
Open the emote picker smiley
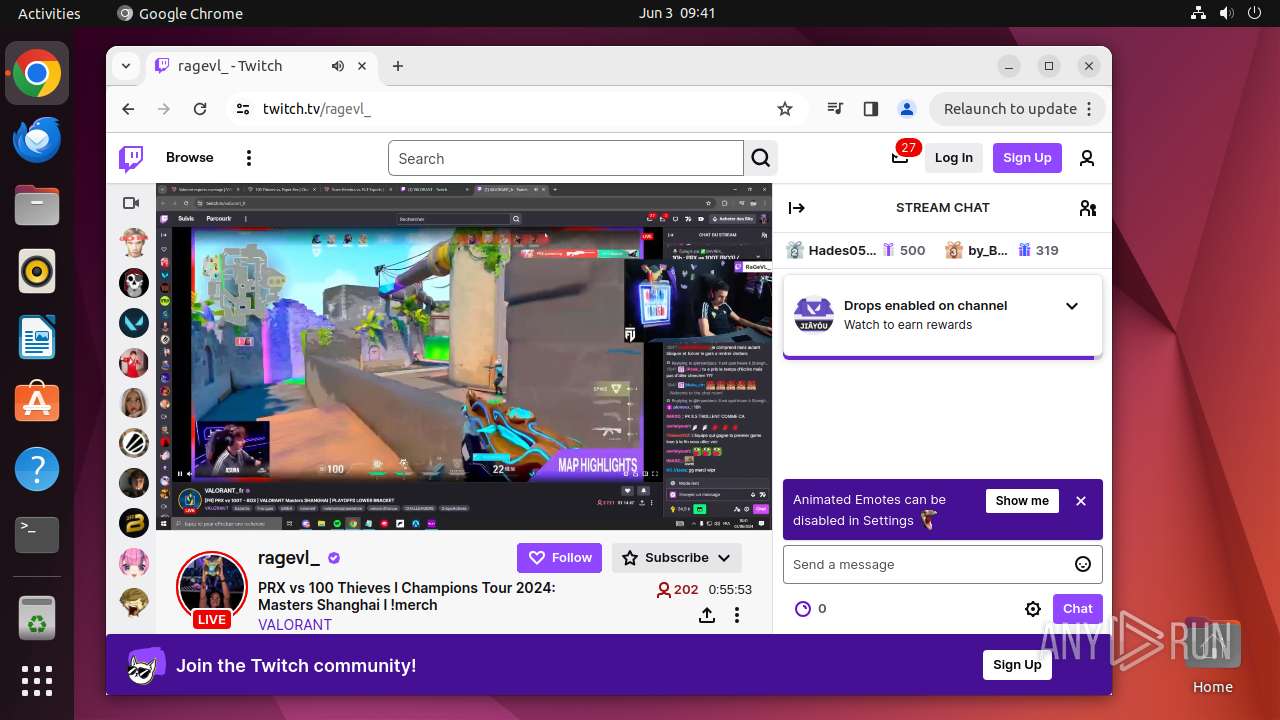1083,564
